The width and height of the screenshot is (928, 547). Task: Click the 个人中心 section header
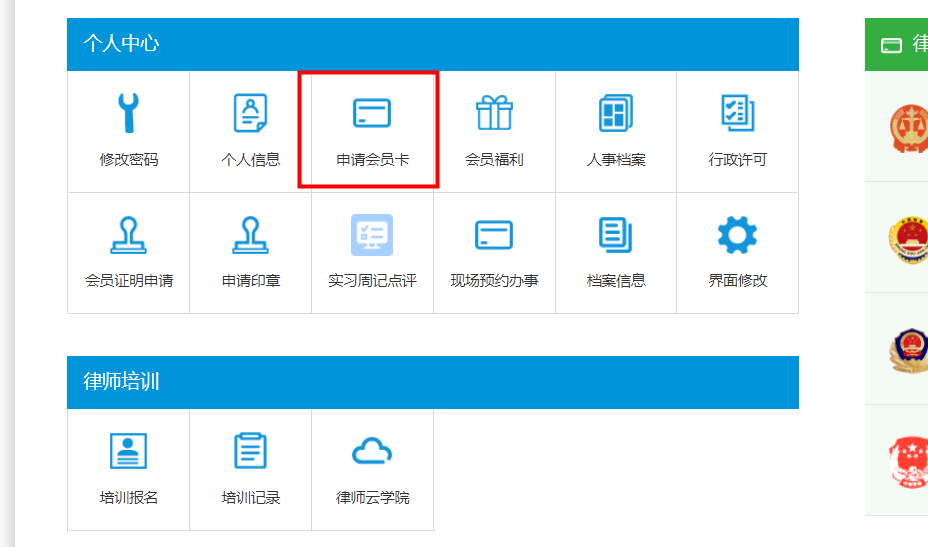[x=121, y=44]
